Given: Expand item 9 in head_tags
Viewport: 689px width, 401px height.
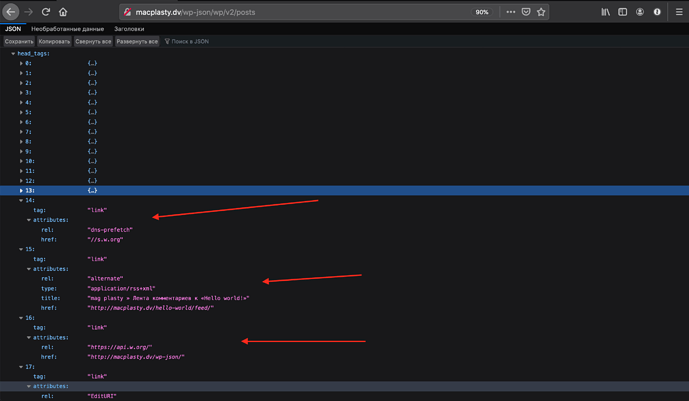Looking at the screenshot, I should (x=21, y=152).
